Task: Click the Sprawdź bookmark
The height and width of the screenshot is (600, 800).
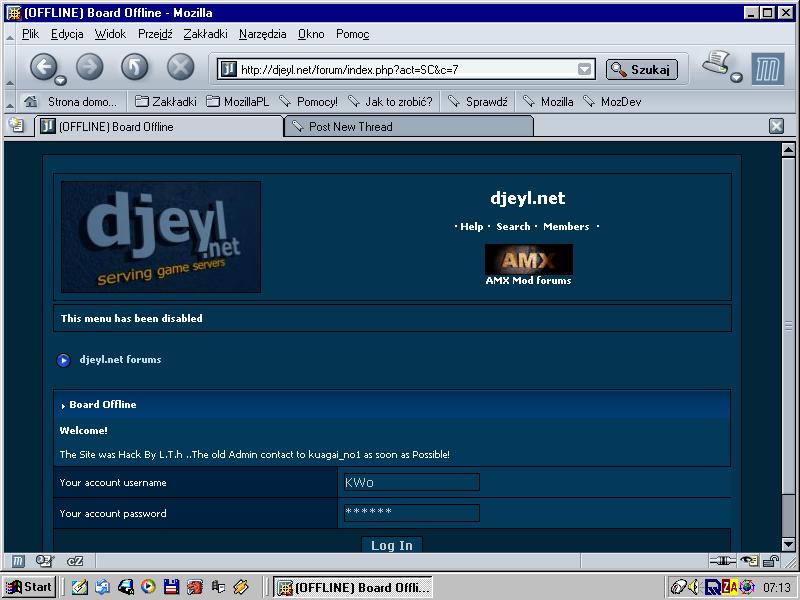Action: (x=478, y=102)
